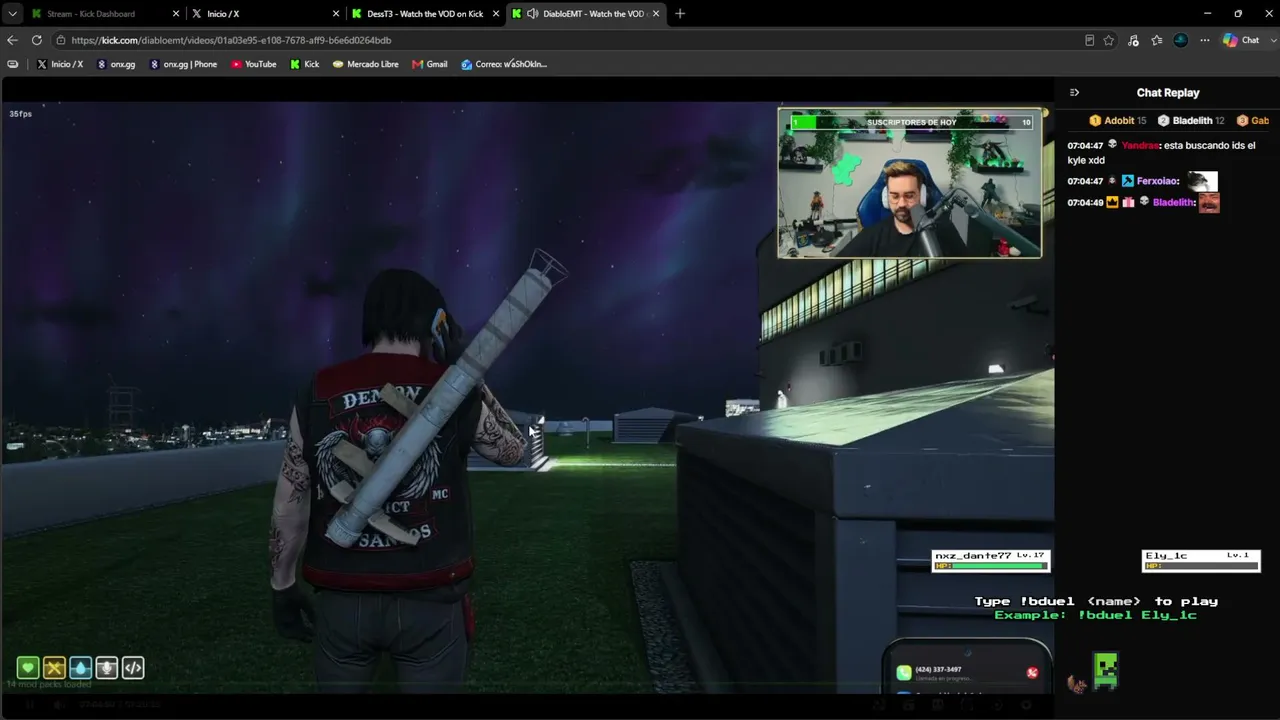Viewport: 1280px width, 720px height.
Task: View site information lock icon
Action: 61,40
